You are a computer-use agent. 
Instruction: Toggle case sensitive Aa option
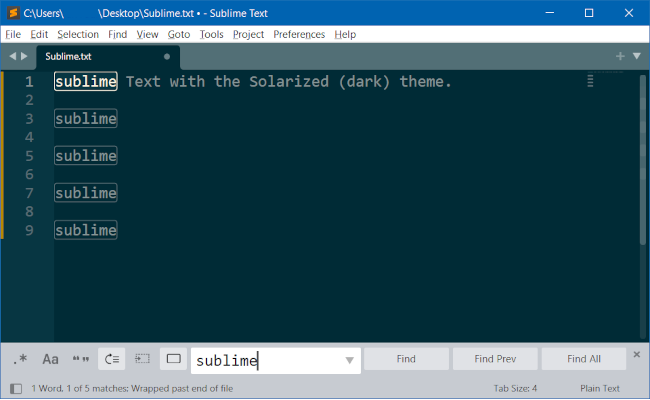[50, 359]
